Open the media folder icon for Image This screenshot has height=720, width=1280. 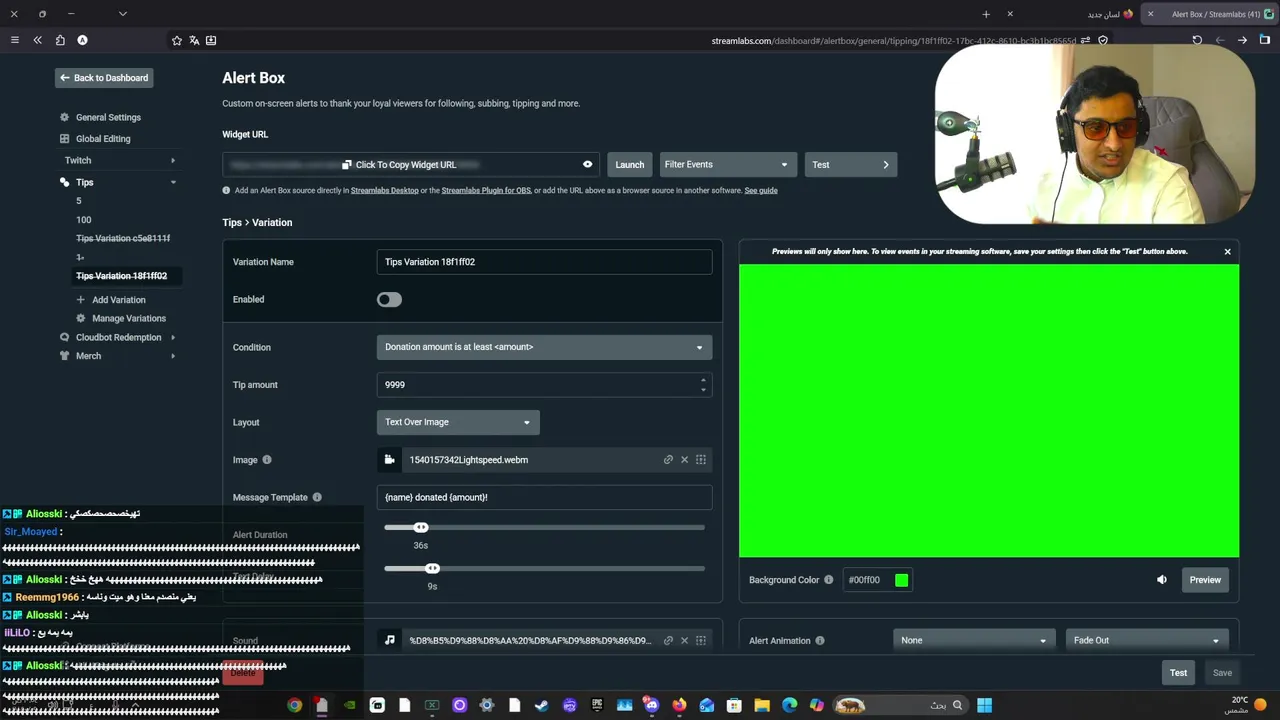pos(389,460)
